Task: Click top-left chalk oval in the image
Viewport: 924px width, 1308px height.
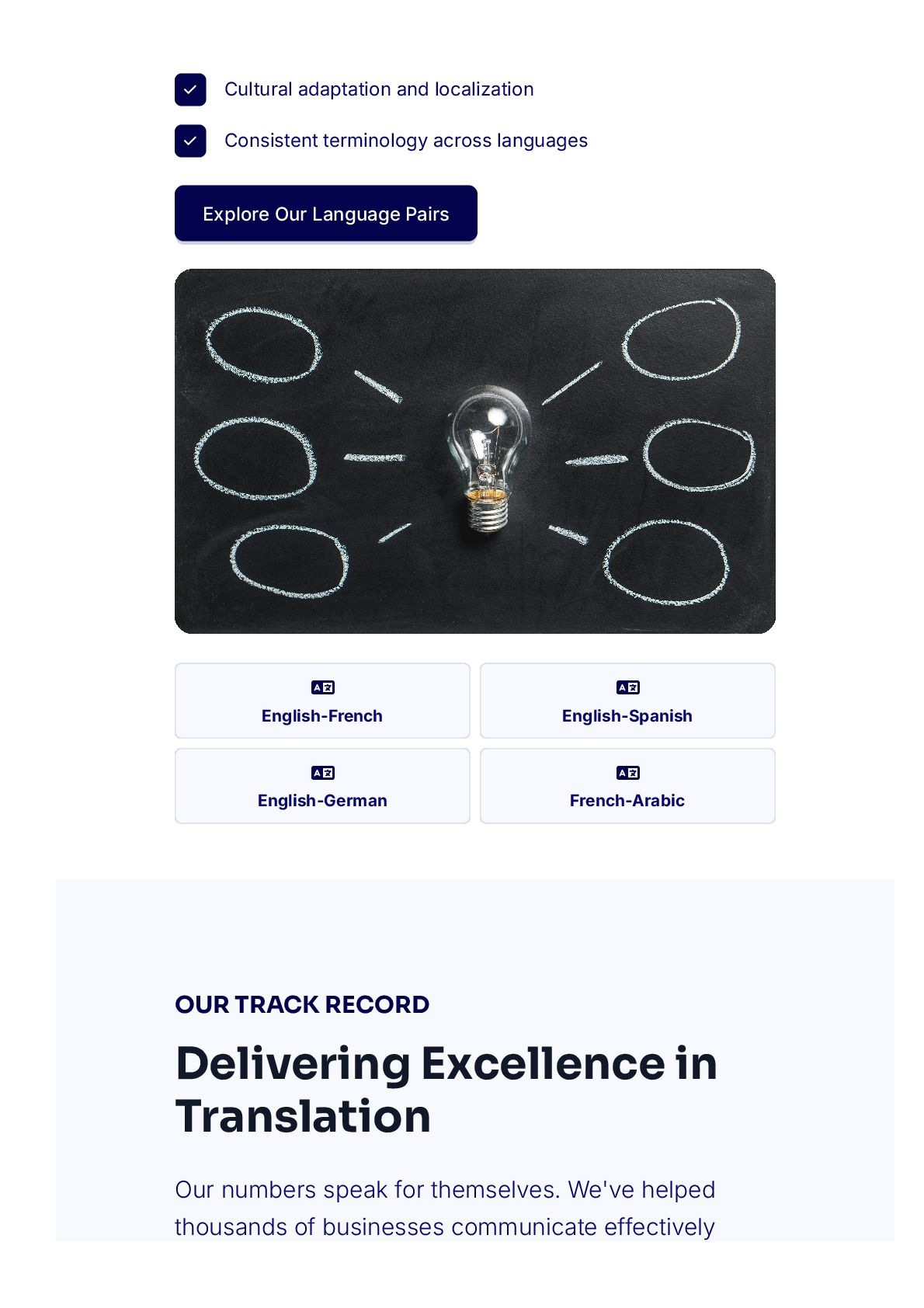Action: (x=263, y=345)
